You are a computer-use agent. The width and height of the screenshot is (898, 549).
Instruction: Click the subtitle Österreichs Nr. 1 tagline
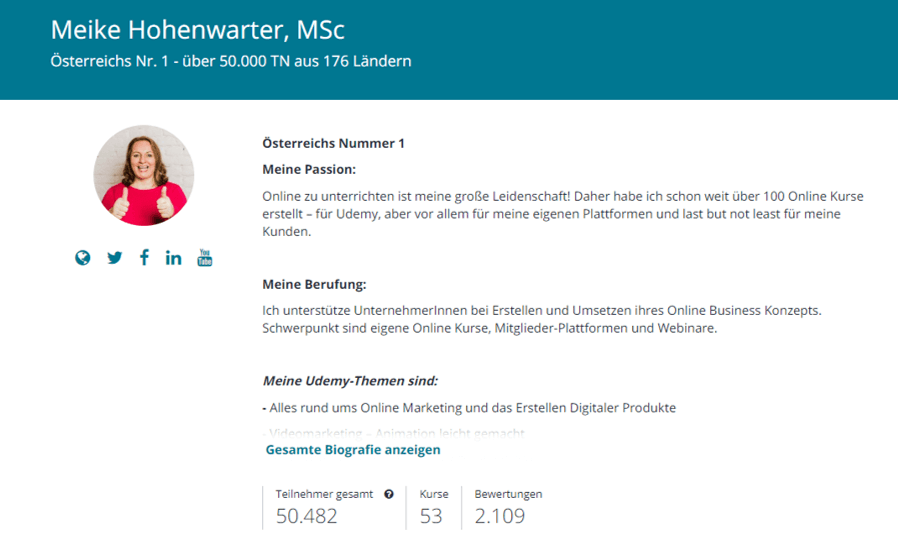231,61
